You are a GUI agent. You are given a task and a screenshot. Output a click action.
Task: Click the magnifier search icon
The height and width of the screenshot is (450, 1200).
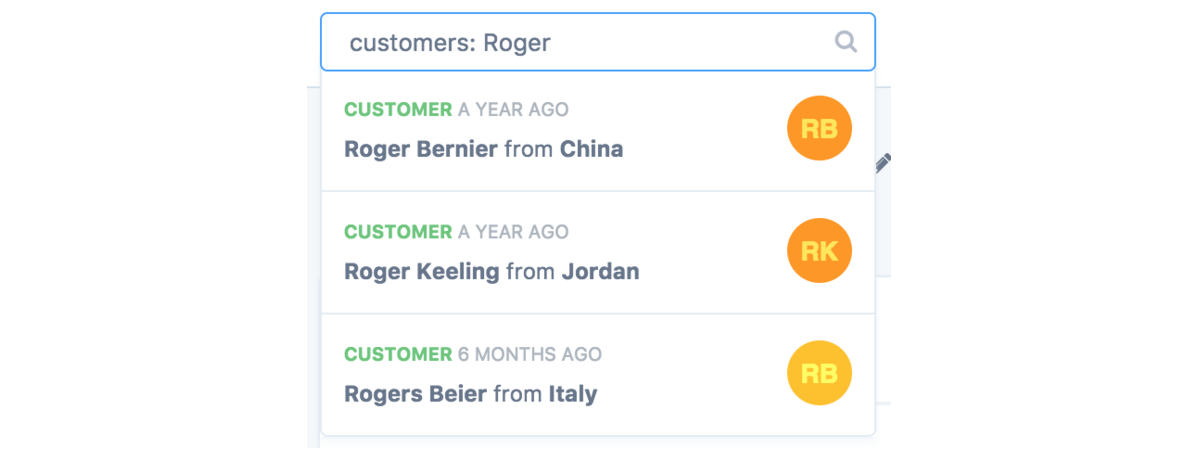coord(846,42)
